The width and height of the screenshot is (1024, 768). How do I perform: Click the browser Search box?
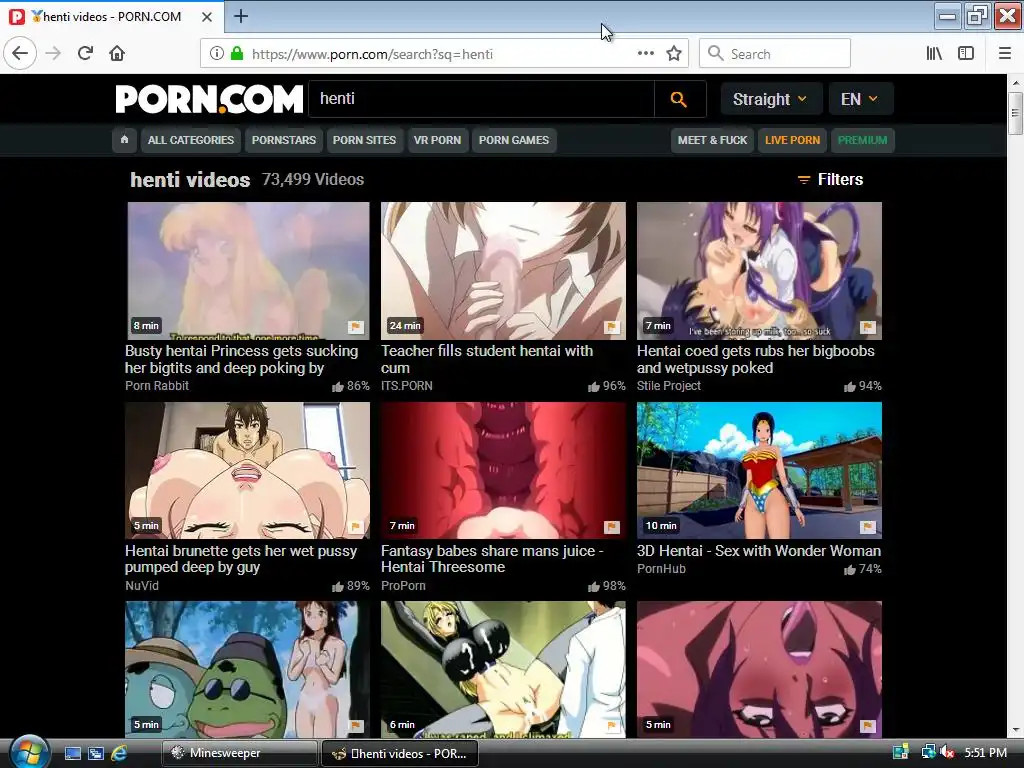pos(775,54)
